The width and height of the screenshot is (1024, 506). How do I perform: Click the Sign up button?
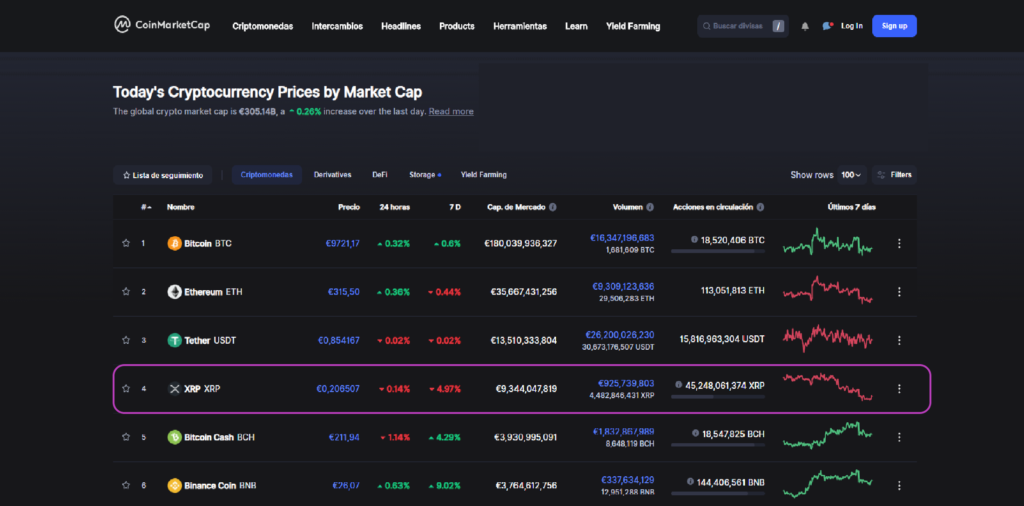tap(894, 26)
